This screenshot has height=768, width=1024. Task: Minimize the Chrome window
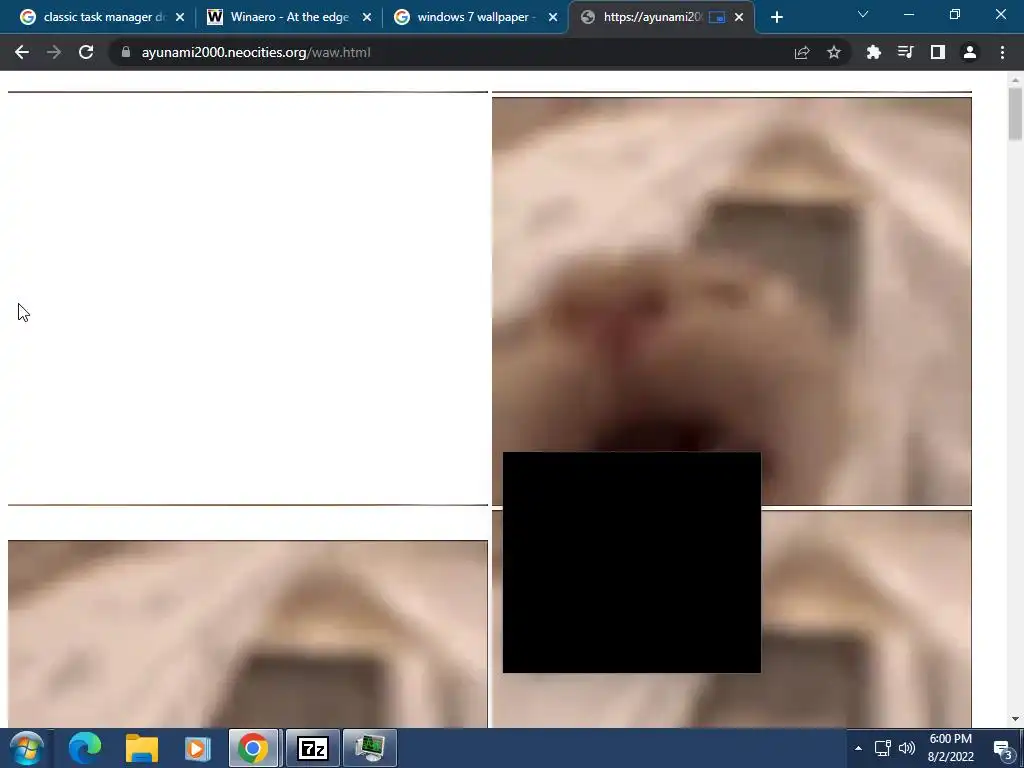[x=909, y=14]
